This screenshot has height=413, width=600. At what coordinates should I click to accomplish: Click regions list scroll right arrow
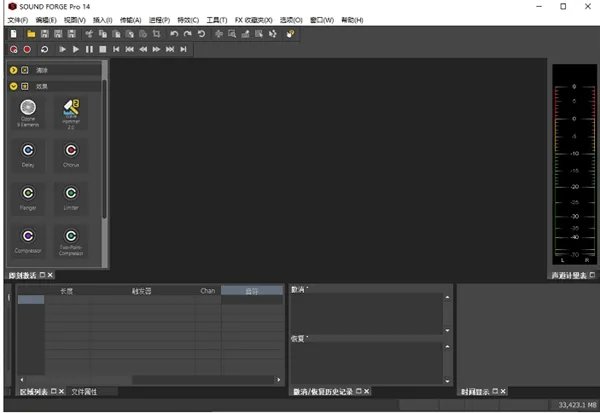[x=279, y=380]
